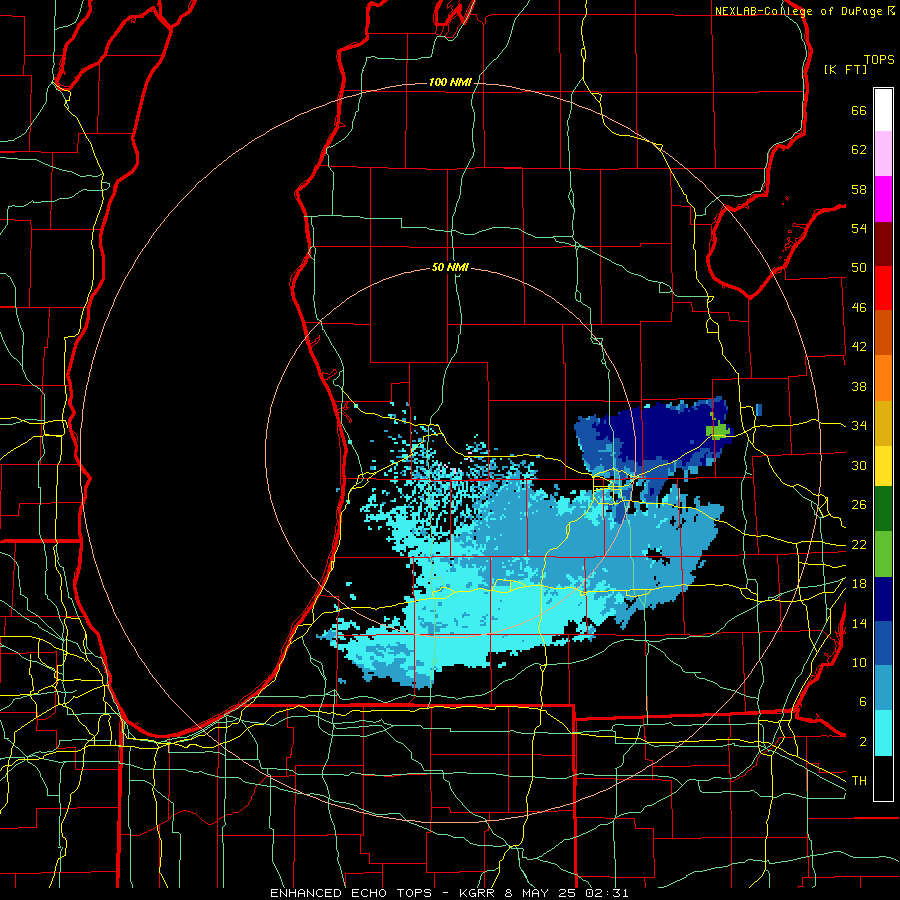
Task: Click the gold 38 kft legend swatch
Action: point(883,423)
